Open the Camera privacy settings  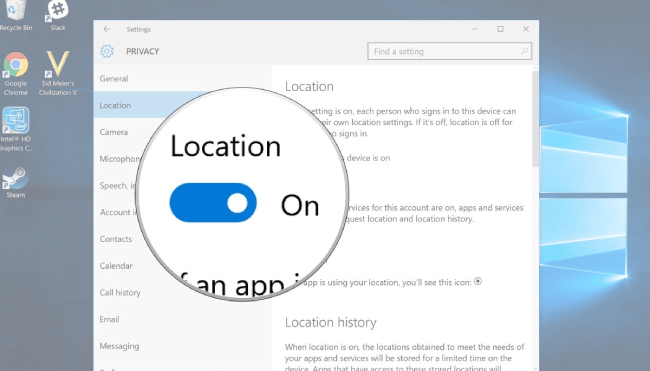pyautogui.click(x=114, y=132)
